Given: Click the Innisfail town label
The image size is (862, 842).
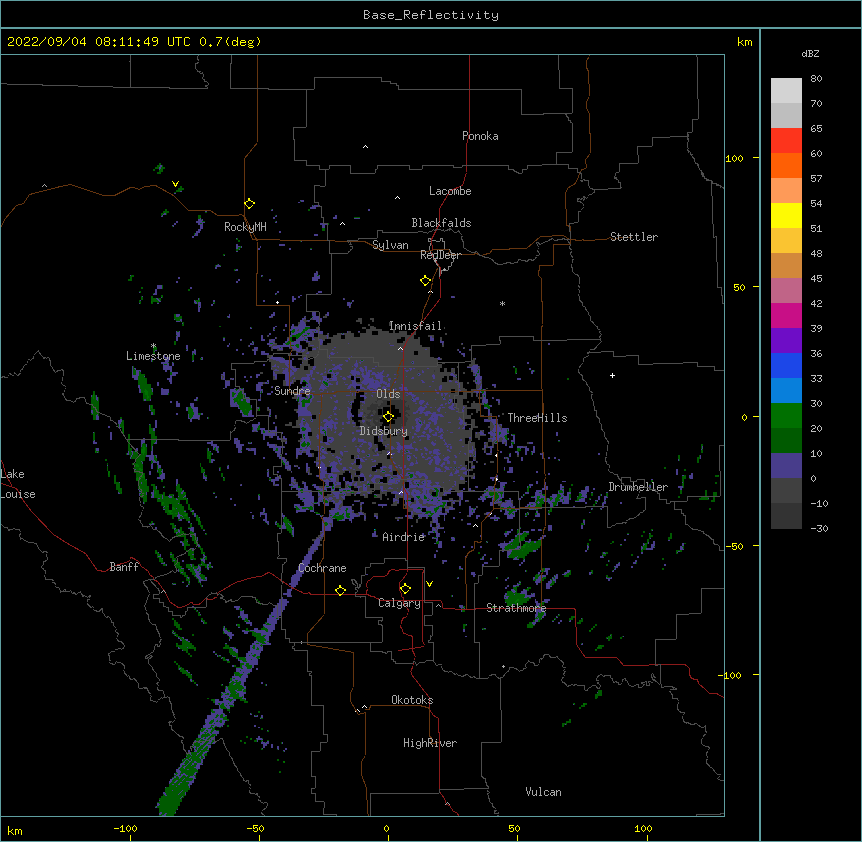Looking at the screenshot, I should [x=415, y=326].
